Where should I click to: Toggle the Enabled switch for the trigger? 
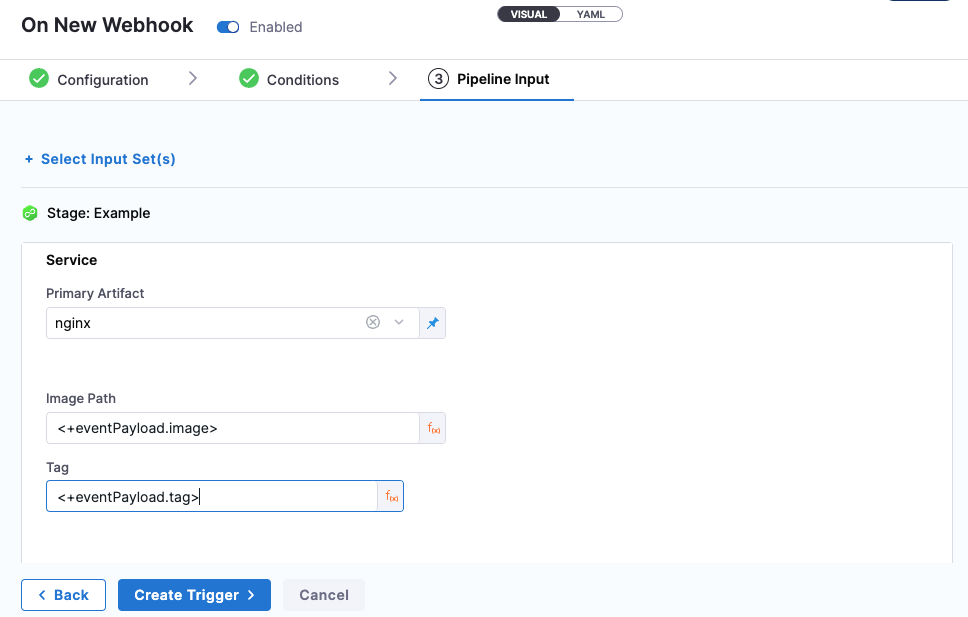coord(228,27)
